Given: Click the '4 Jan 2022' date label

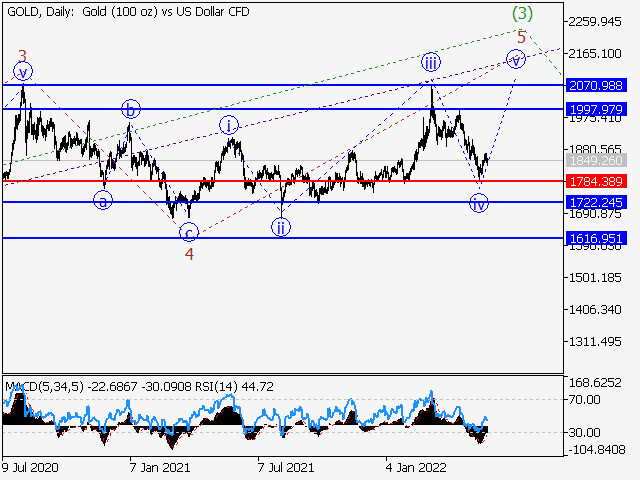Looking at the screenshot, I should click(416, 467).
